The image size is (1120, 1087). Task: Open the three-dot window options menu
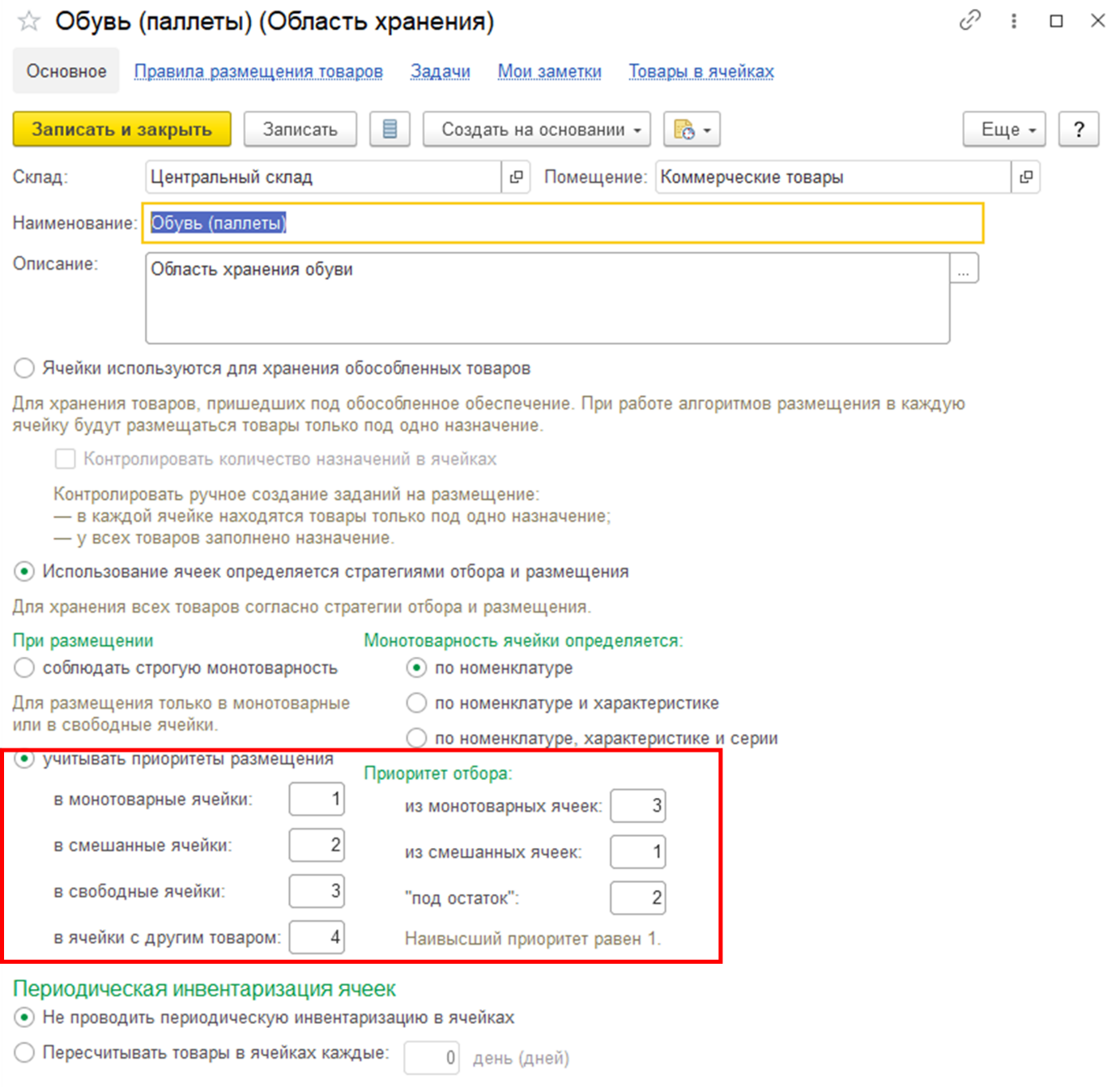click(x=1013, y=21)
